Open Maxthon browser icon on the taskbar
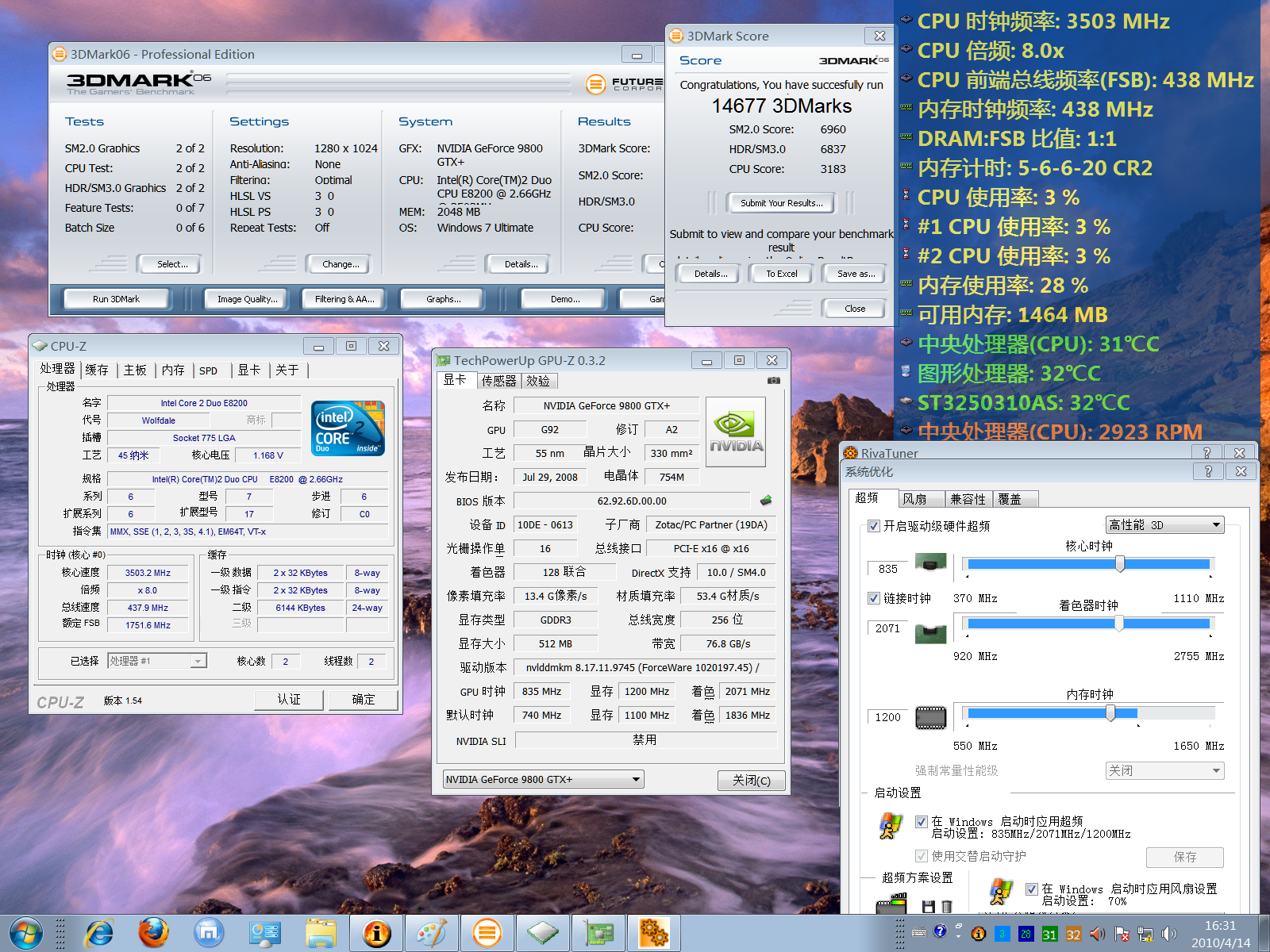Screen dimensions: 1270x952 pos(209,933)
